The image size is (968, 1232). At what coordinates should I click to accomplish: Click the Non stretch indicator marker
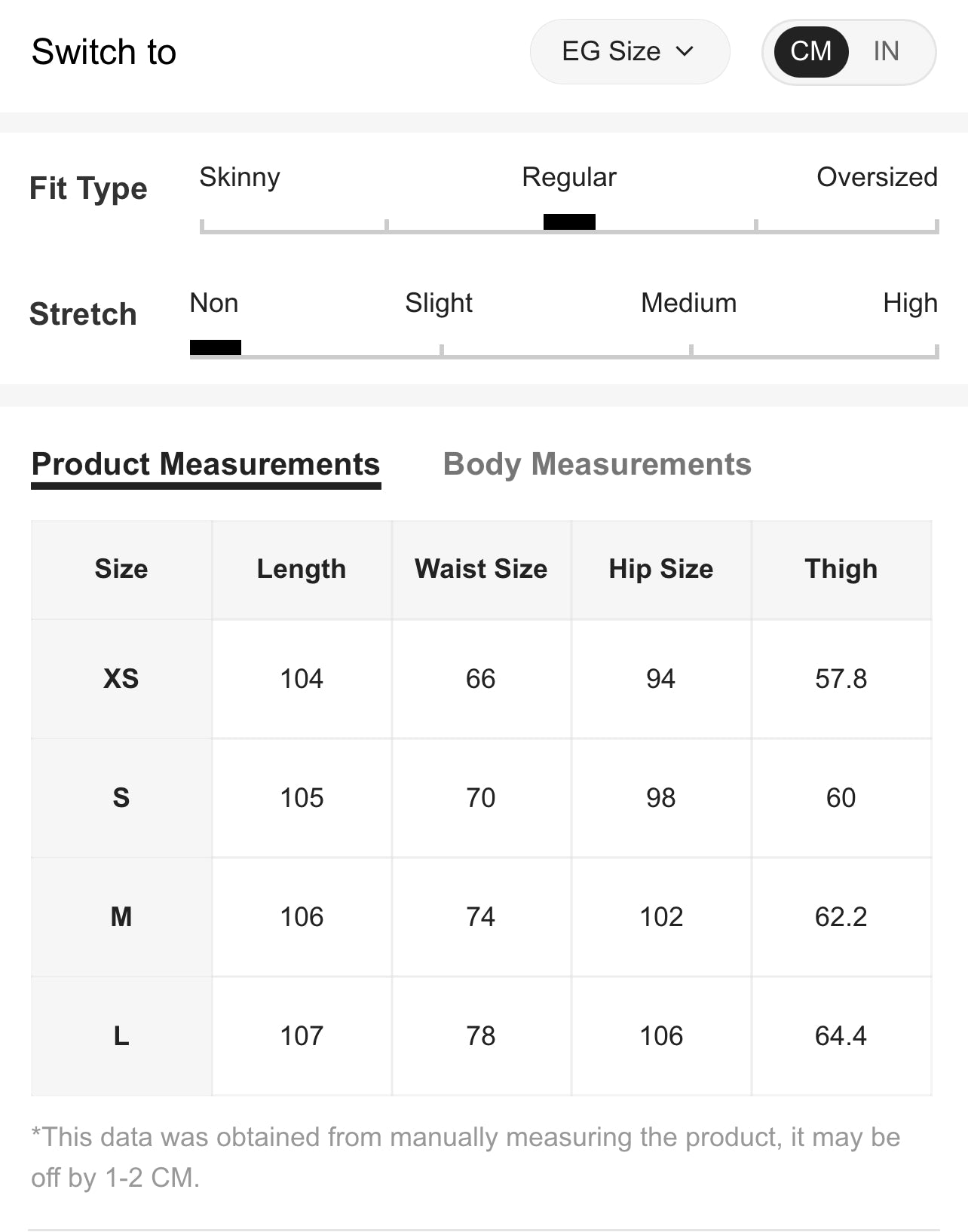pos(216,347)
